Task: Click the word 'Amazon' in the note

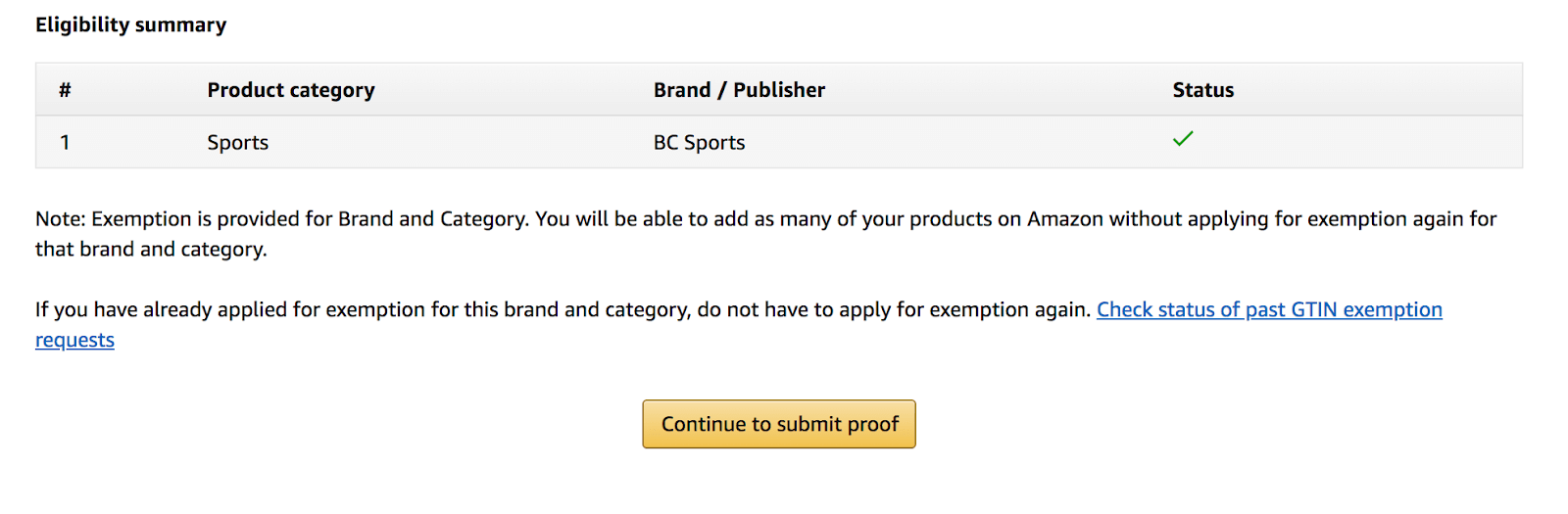Action: pyautogui.click(x=1065, y=219)
